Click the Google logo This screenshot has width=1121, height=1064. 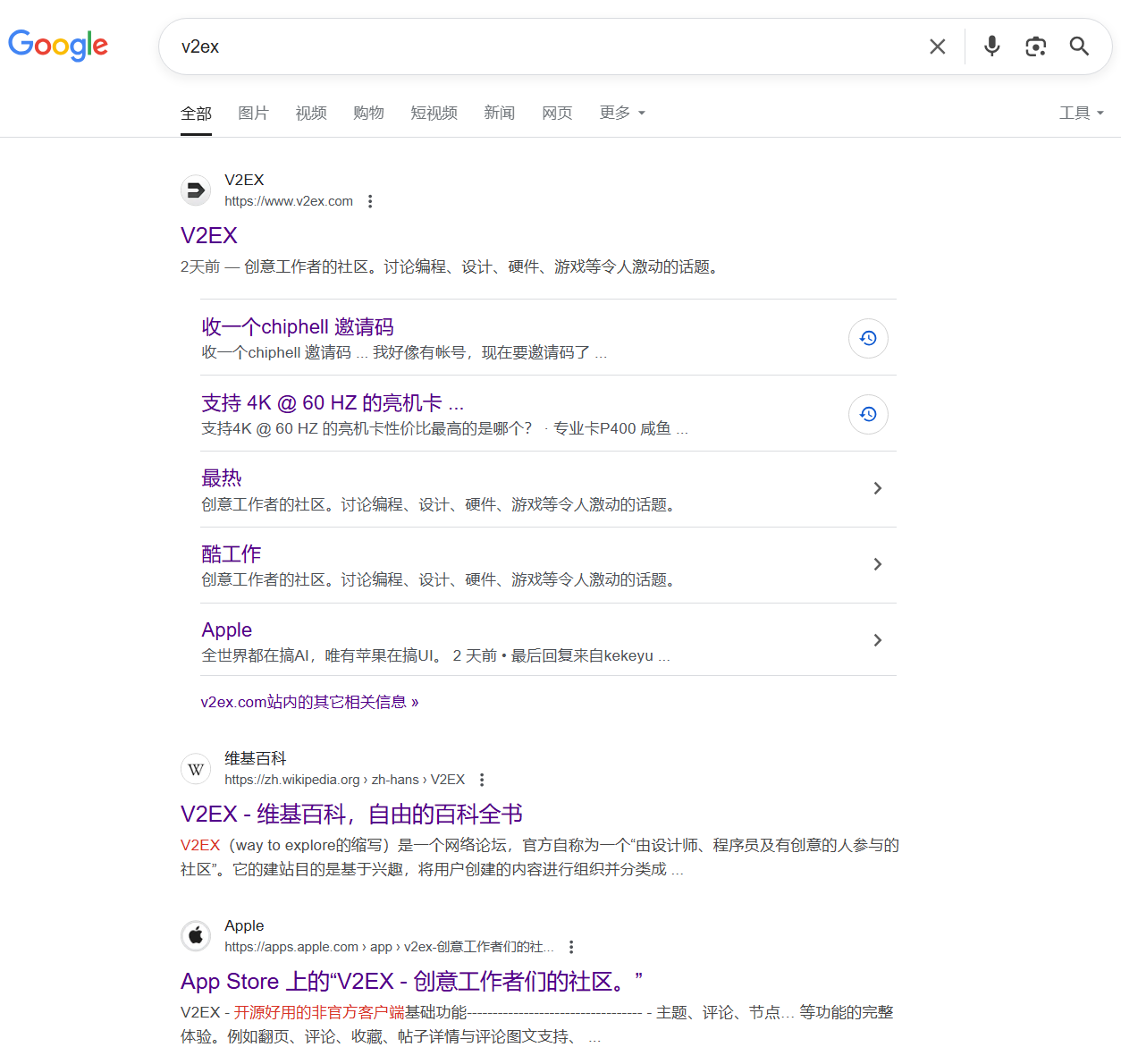point(58,45)
